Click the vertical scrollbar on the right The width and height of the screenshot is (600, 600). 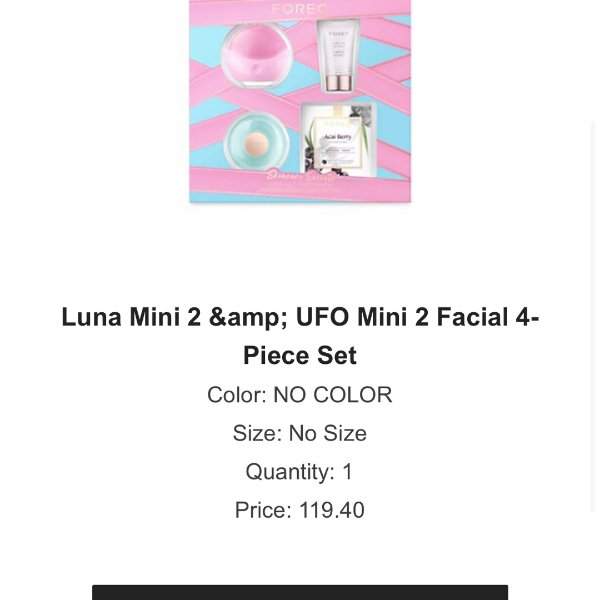[x=593, y=316]
